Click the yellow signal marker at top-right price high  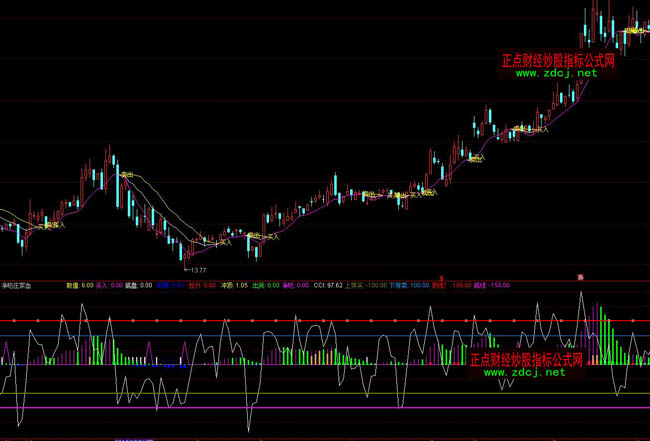(632, 31)
